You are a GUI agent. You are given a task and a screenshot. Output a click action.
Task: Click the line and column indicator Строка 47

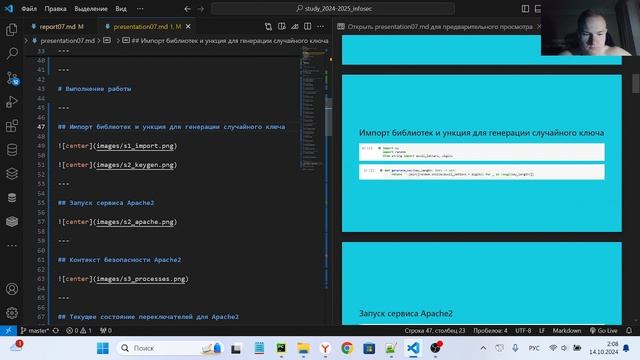435,331
